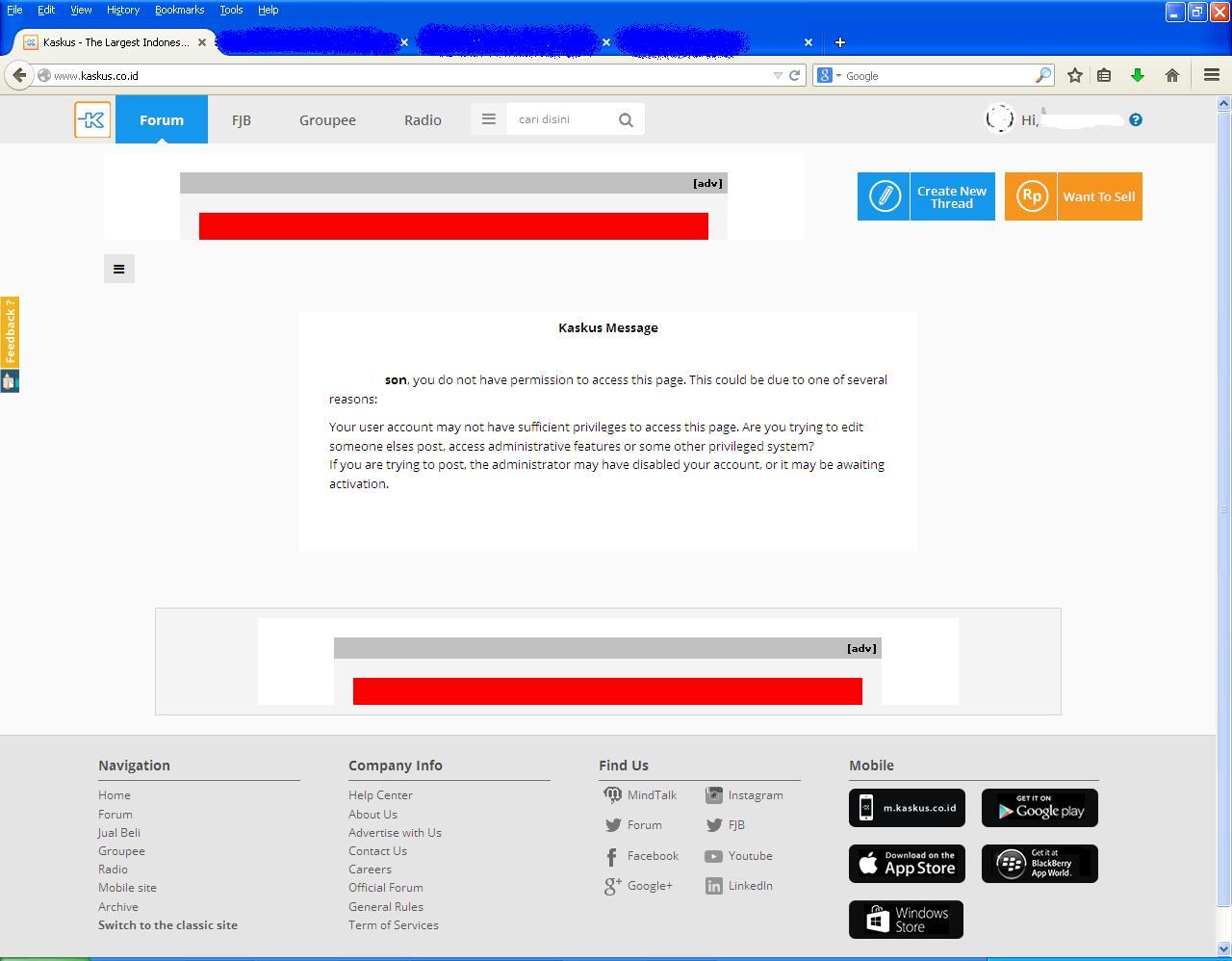Open the Help Center link

[x=380, y=795]
